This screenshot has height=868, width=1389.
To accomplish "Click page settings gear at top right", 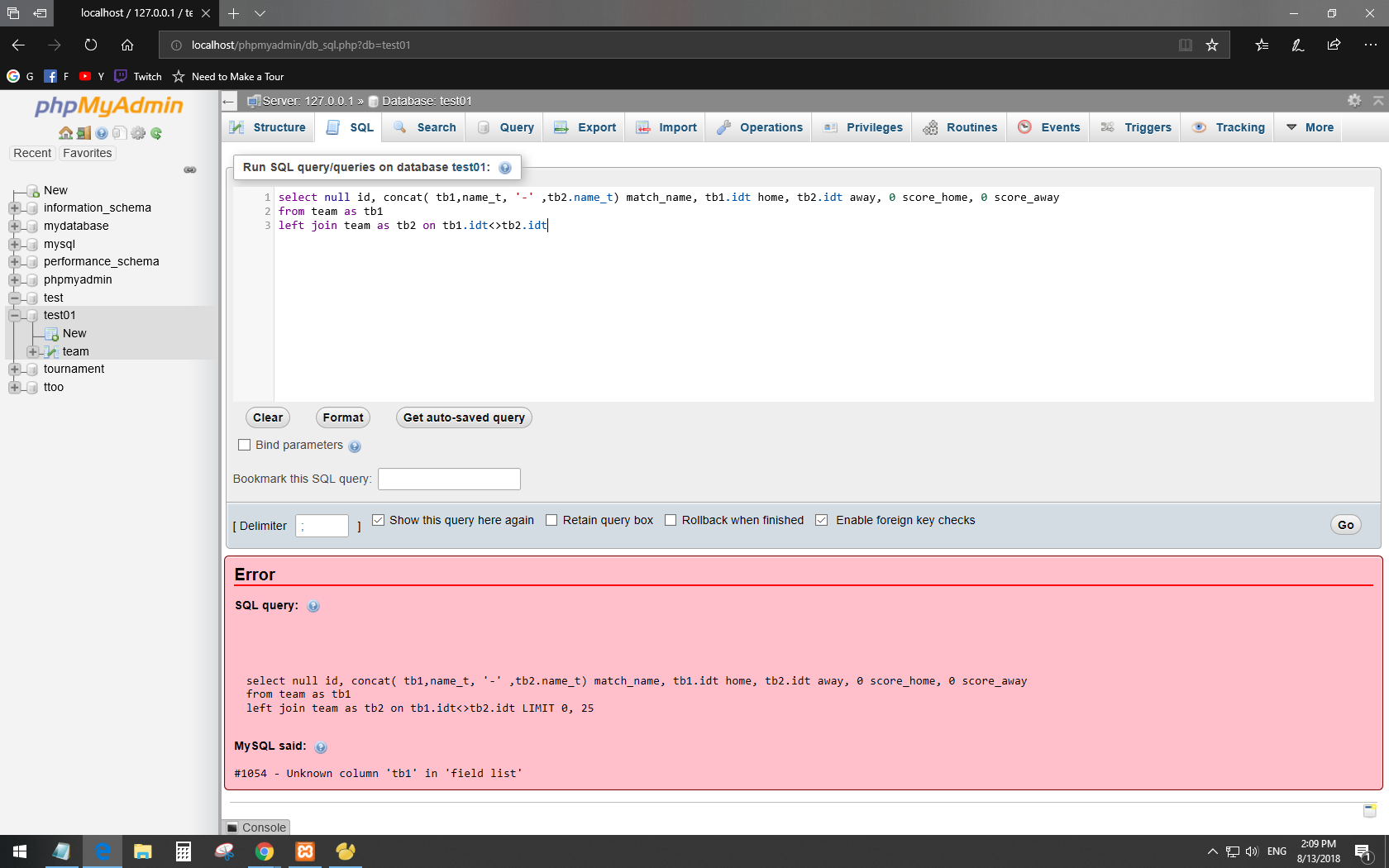I will [1354, 100].
